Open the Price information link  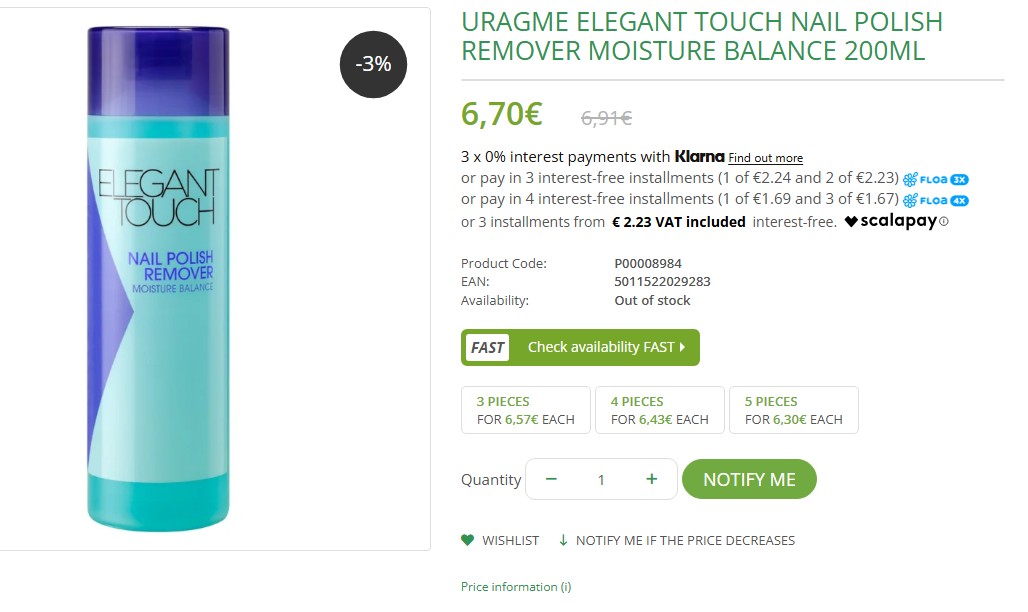click(x=516, y=587)
